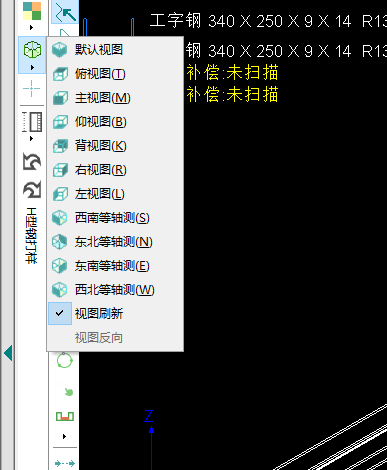Click the 左视图(L) cube icon
The image size is (387, 470).
pos(60,194)
